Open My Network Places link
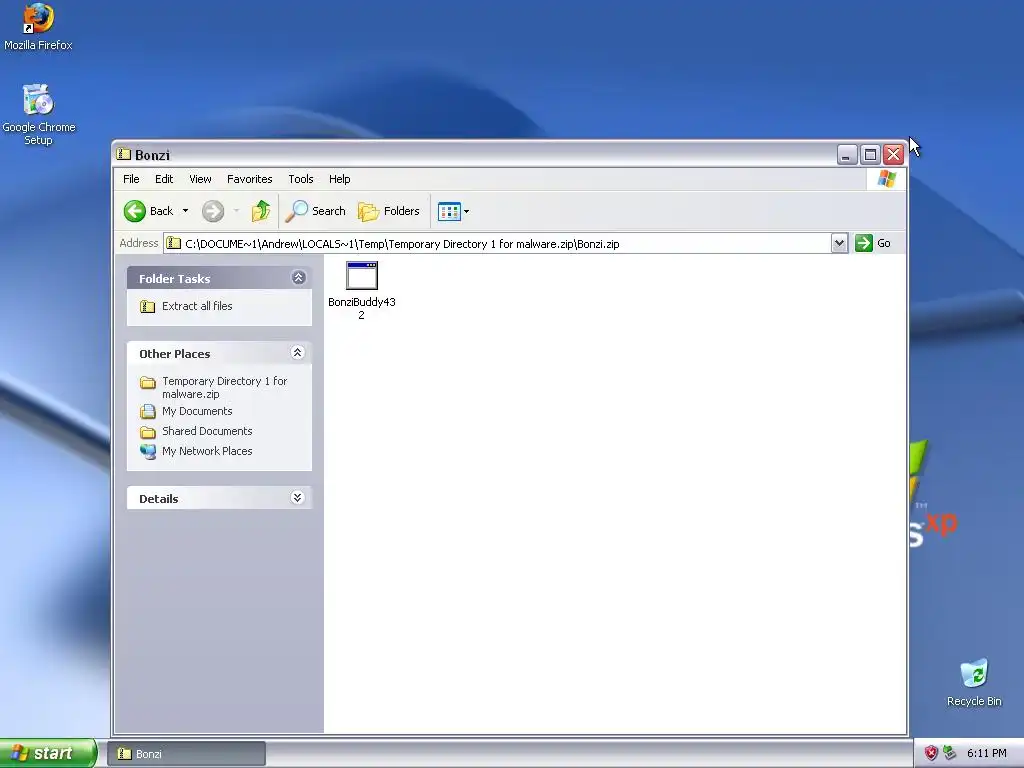This screenshot has height=768, width=1024. (x=207, y=451)
